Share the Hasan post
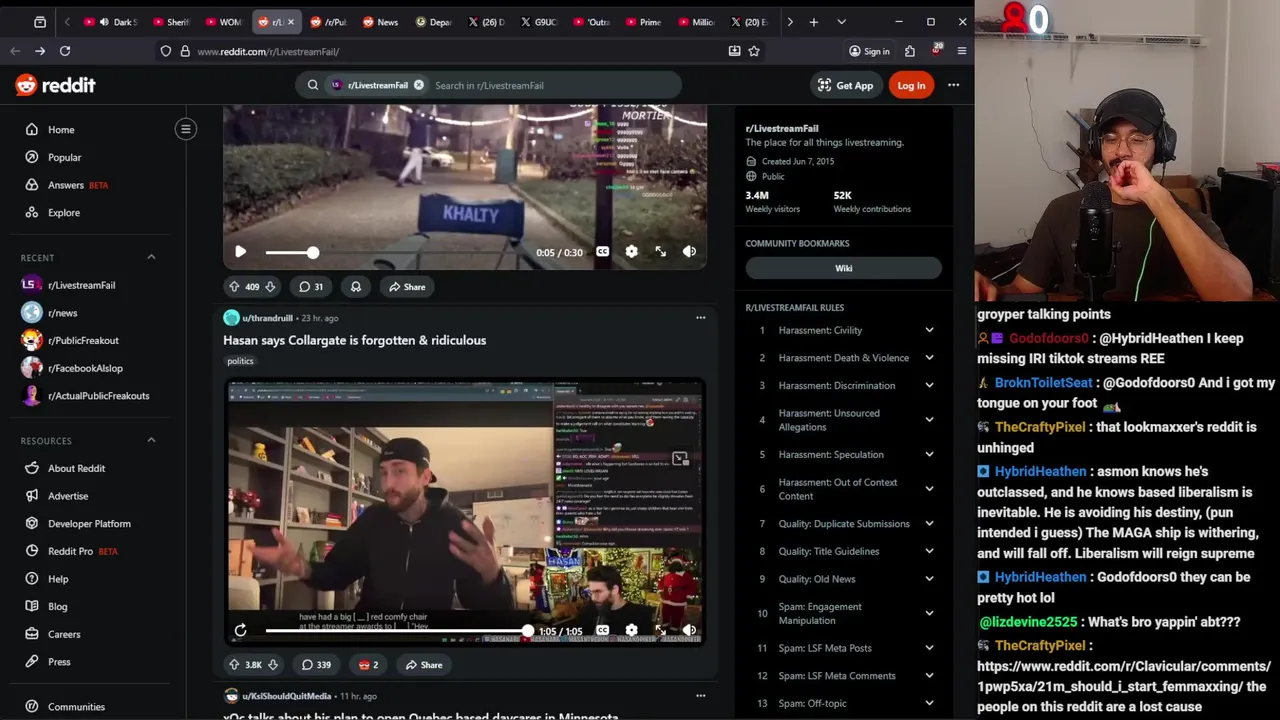This screenshot has width=1280, height=720. [424, 665]
